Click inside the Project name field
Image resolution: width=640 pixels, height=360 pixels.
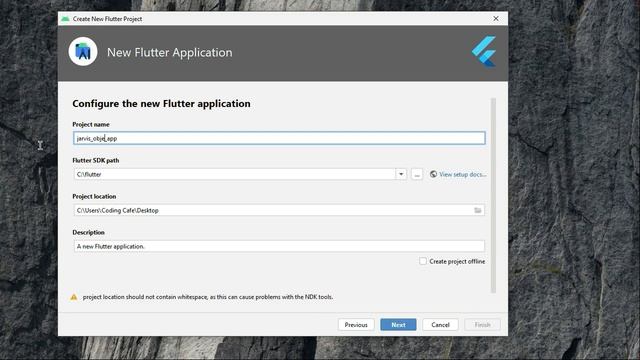(x=279, y=138)
